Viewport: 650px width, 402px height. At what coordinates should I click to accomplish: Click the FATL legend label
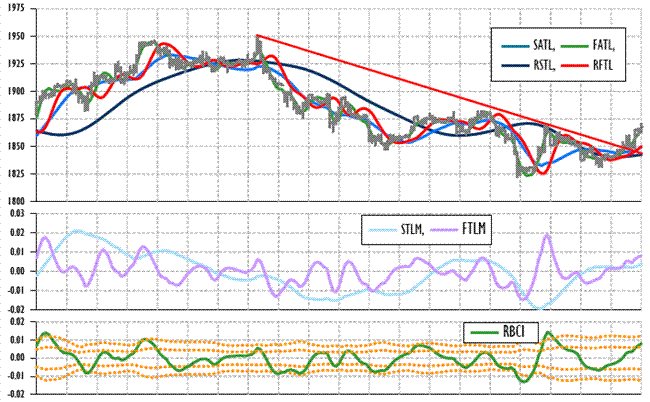604,45
